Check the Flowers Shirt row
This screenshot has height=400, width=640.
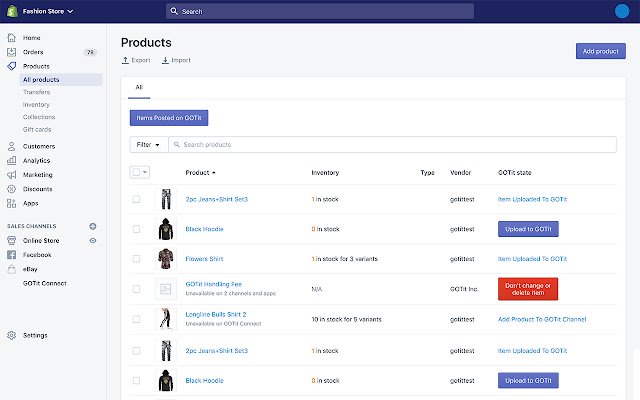click(x=136, y=259)
